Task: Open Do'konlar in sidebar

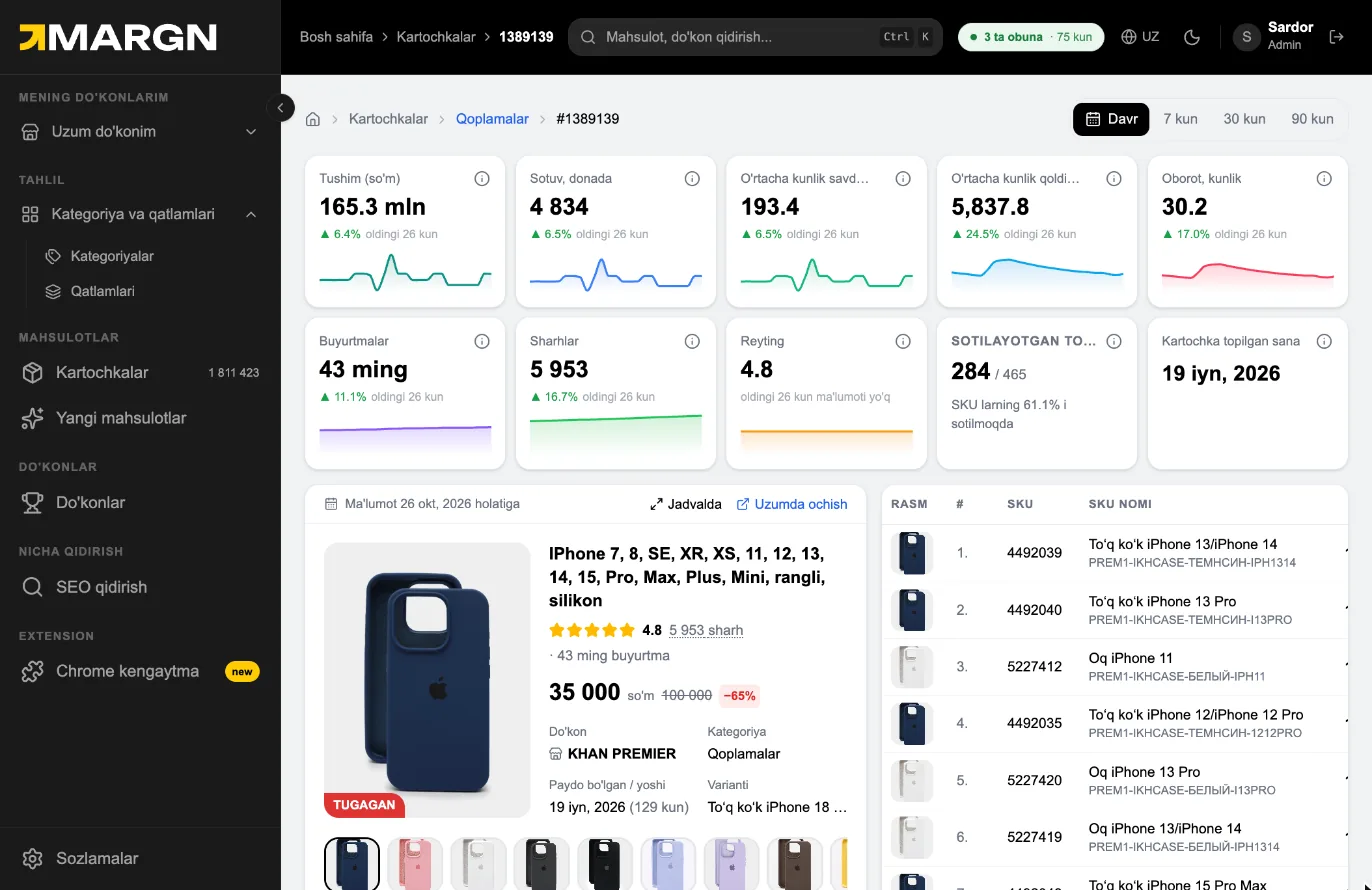Action: (140, 502)
